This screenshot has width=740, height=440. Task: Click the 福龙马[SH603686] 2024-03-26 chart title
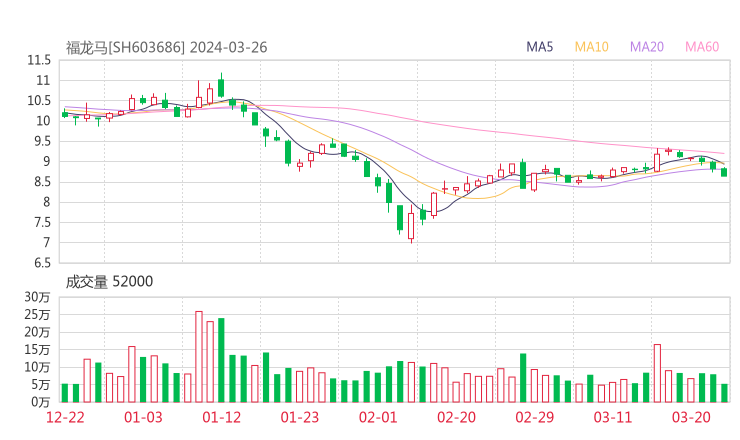coord(167,48)
